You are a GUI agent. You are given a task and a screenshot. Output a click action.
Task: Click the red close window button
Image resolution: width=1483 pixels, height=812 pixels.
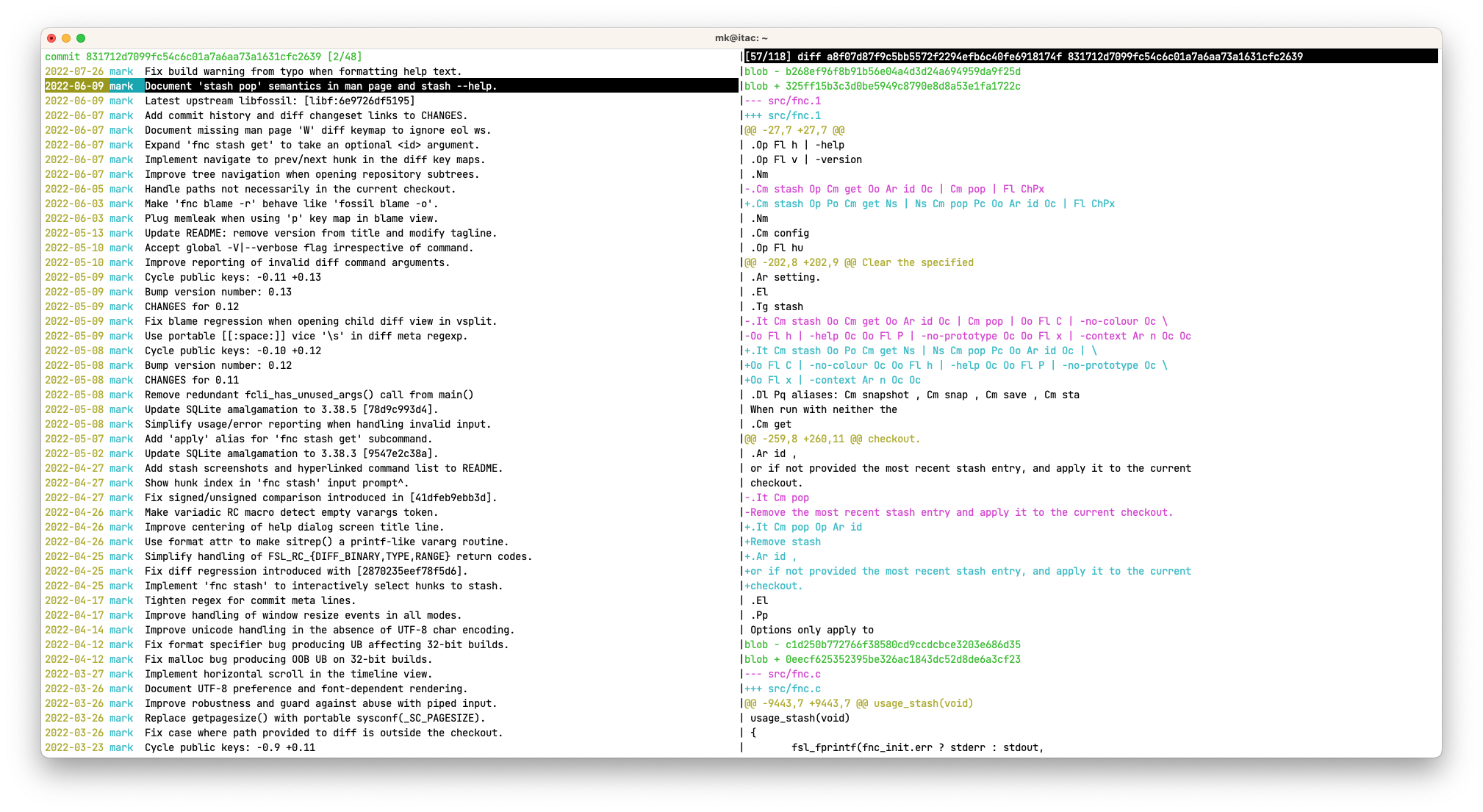coord(51,38)
